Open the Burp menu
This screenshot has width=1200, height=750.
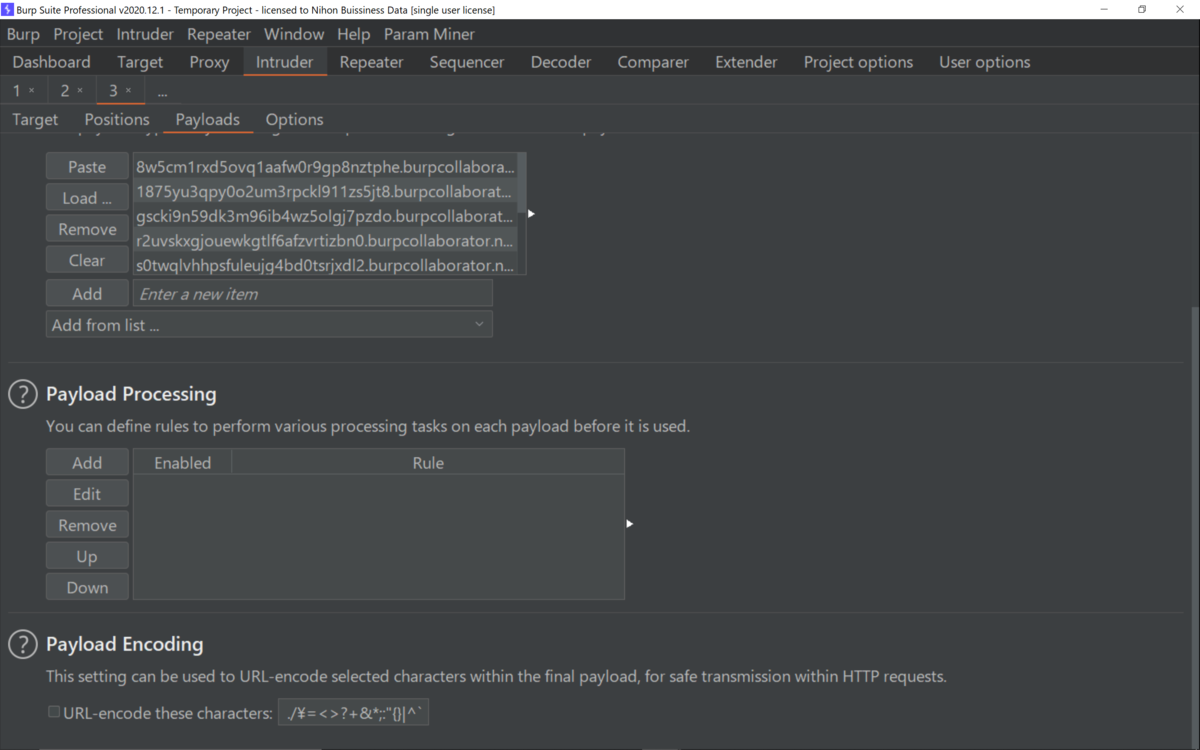tap(23, 34)
